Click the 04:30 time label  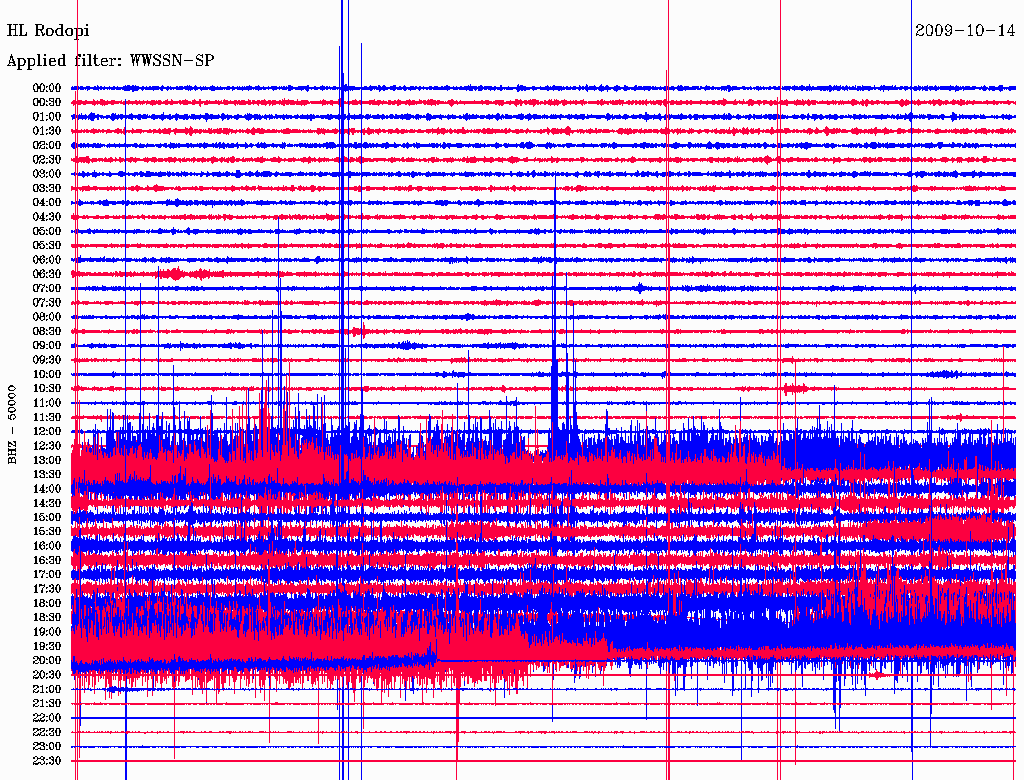[47, 217]
